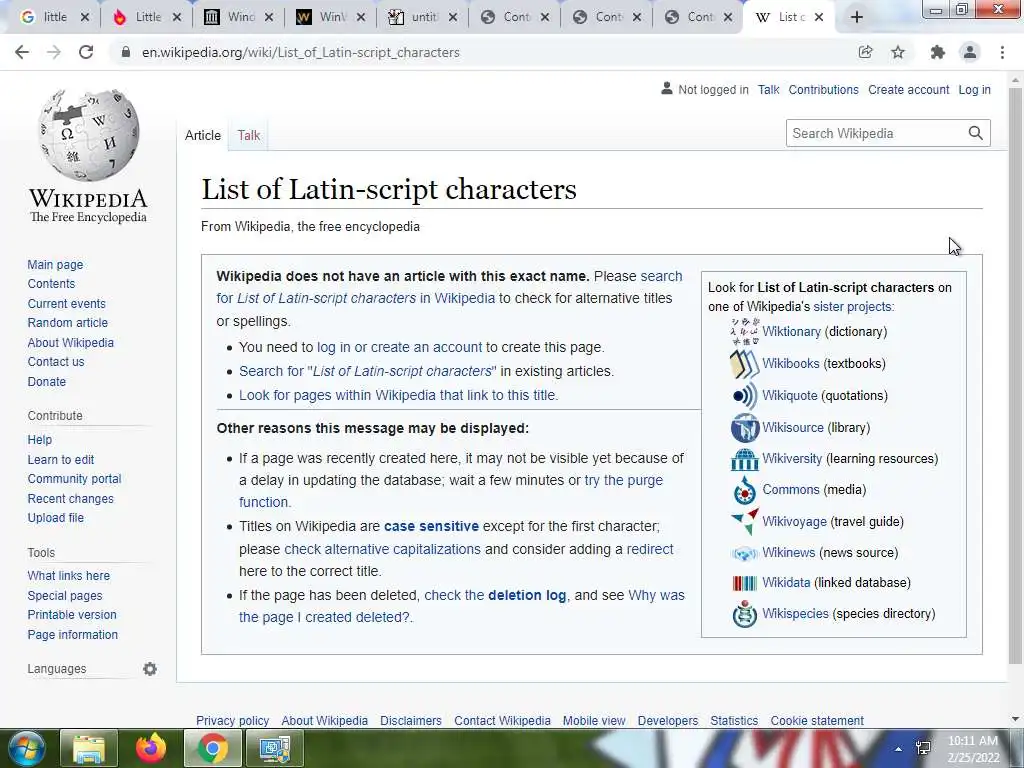
Task: Click the Windows Start button
Action: [25, 748]
